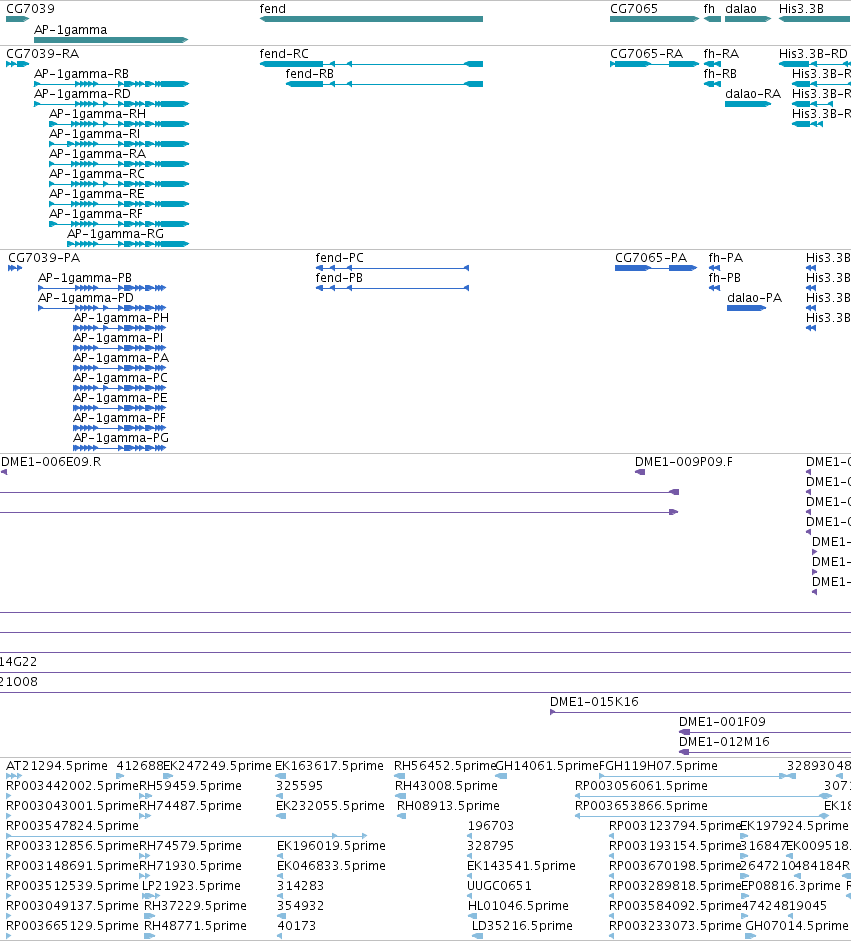Select AP-1gamma-PF coding sequence
851x941 pixels.
pos(119,428)
